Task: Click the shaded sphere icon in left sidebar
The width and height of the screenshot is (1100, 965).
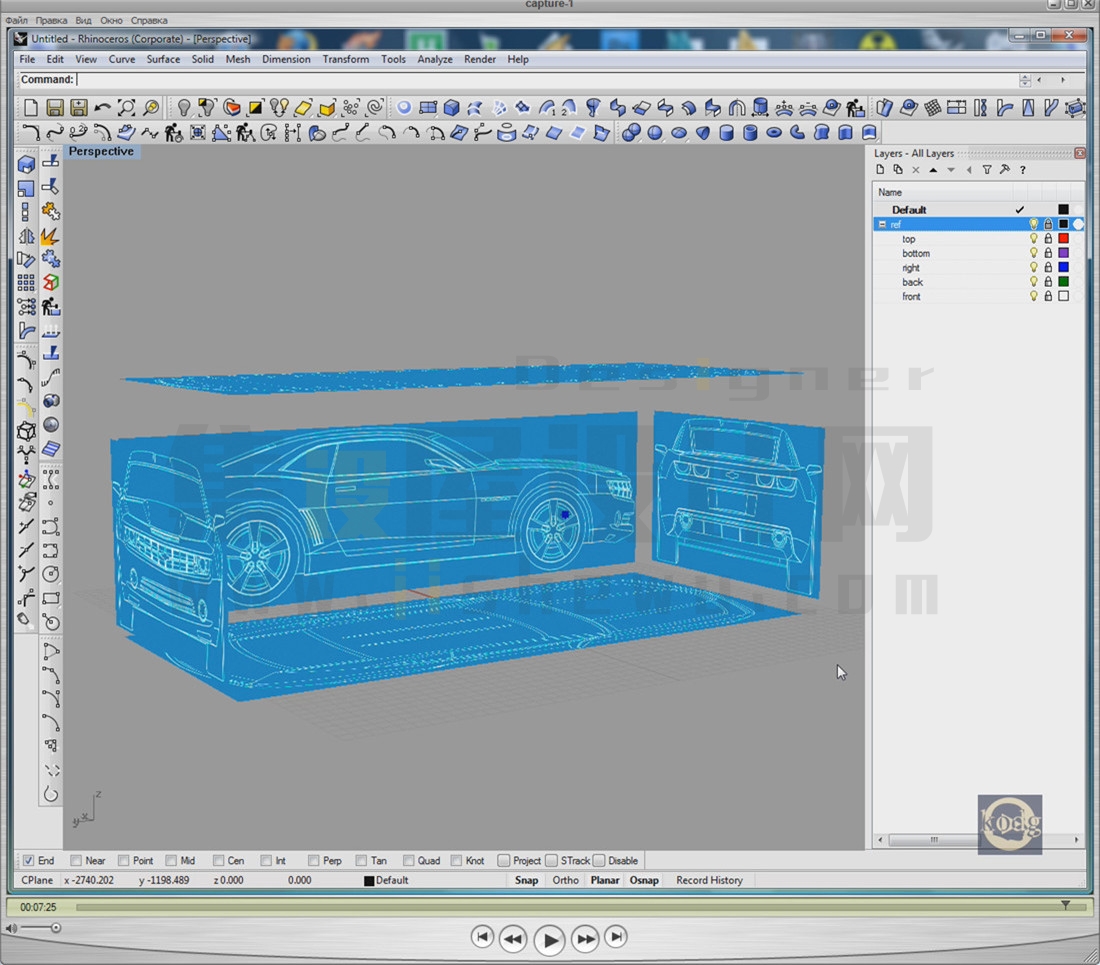Action: click(x=51, y=425)
